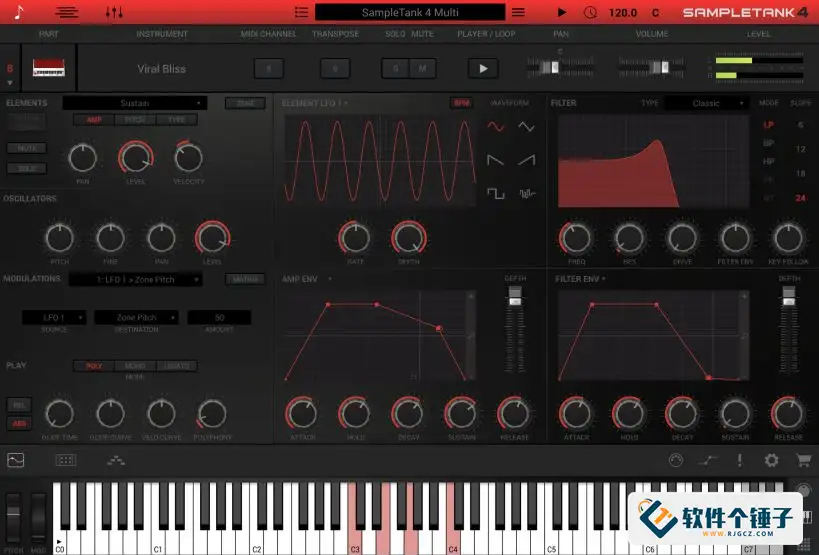Open the modulation slot LFO 1 > Zone Pitch dropdown

(x=136, y=279)
